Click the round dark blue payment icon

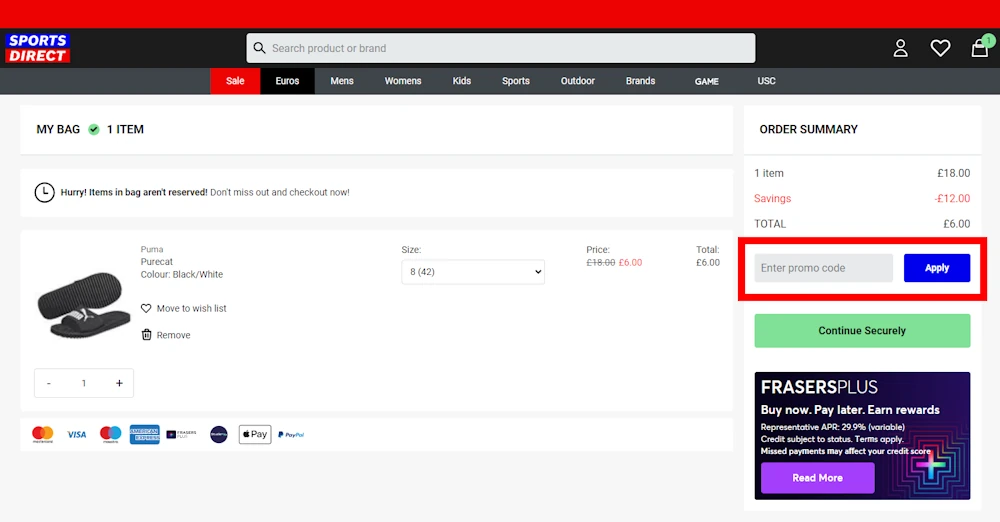point(219,435)
